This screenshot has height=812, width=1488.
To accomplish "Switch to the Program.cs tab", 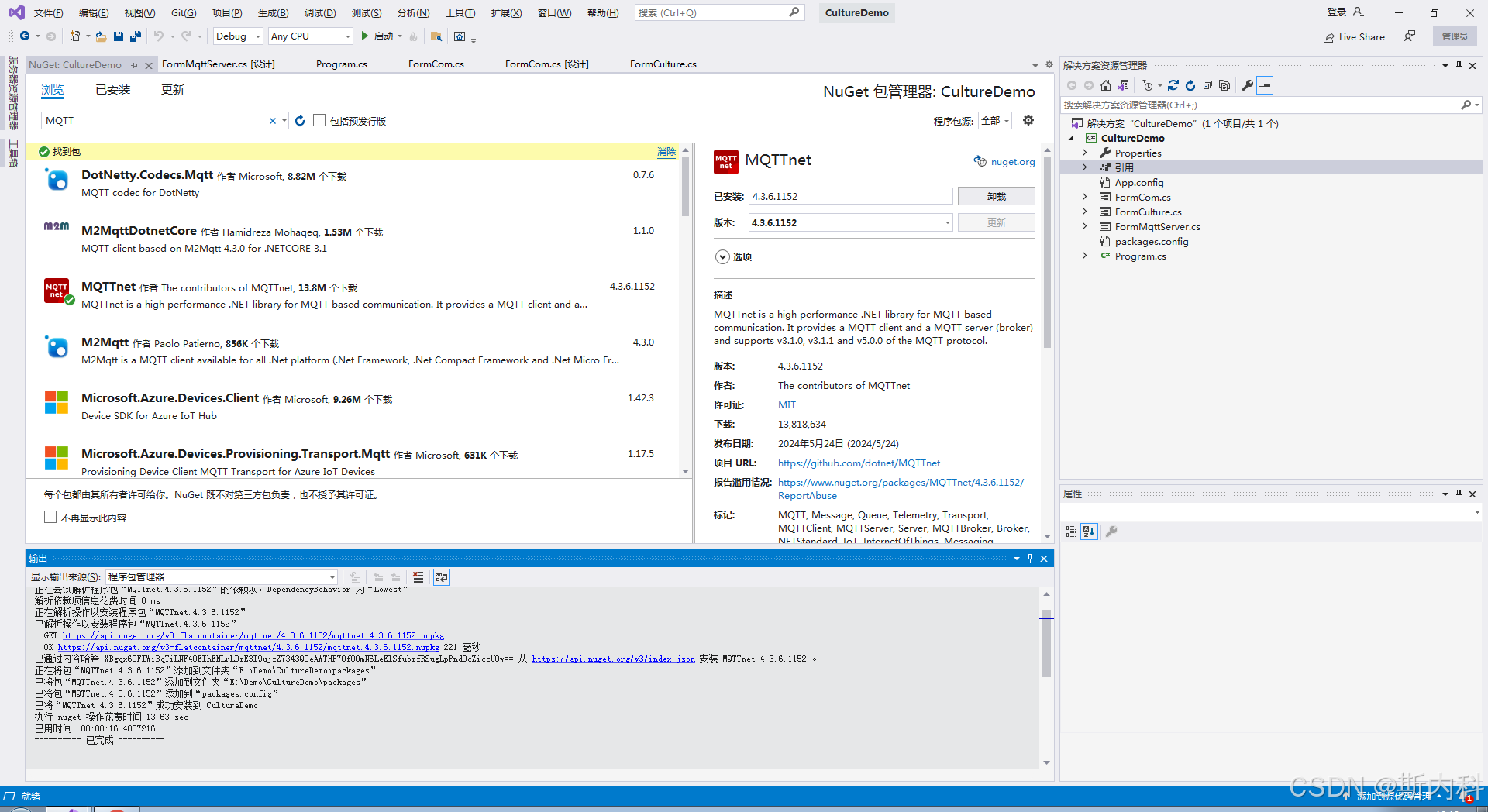I will point(342,64).
